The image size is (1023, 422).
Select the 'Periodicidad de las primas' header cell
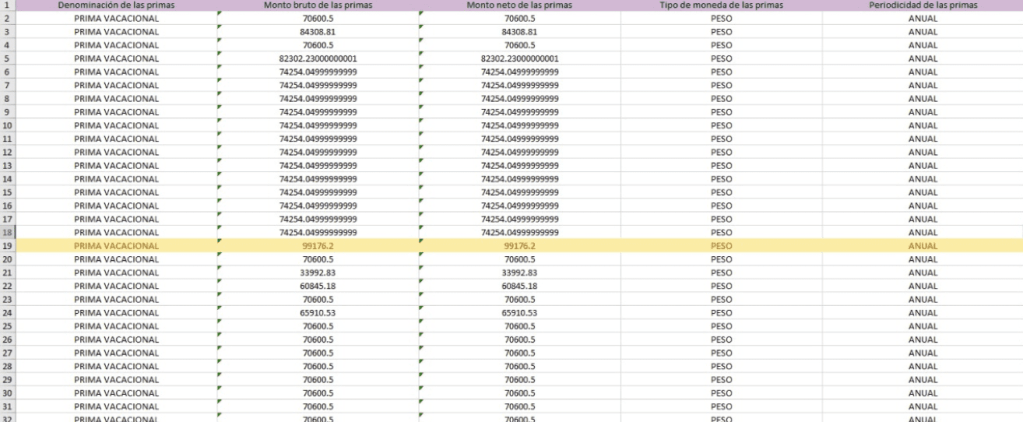point(922,6)
